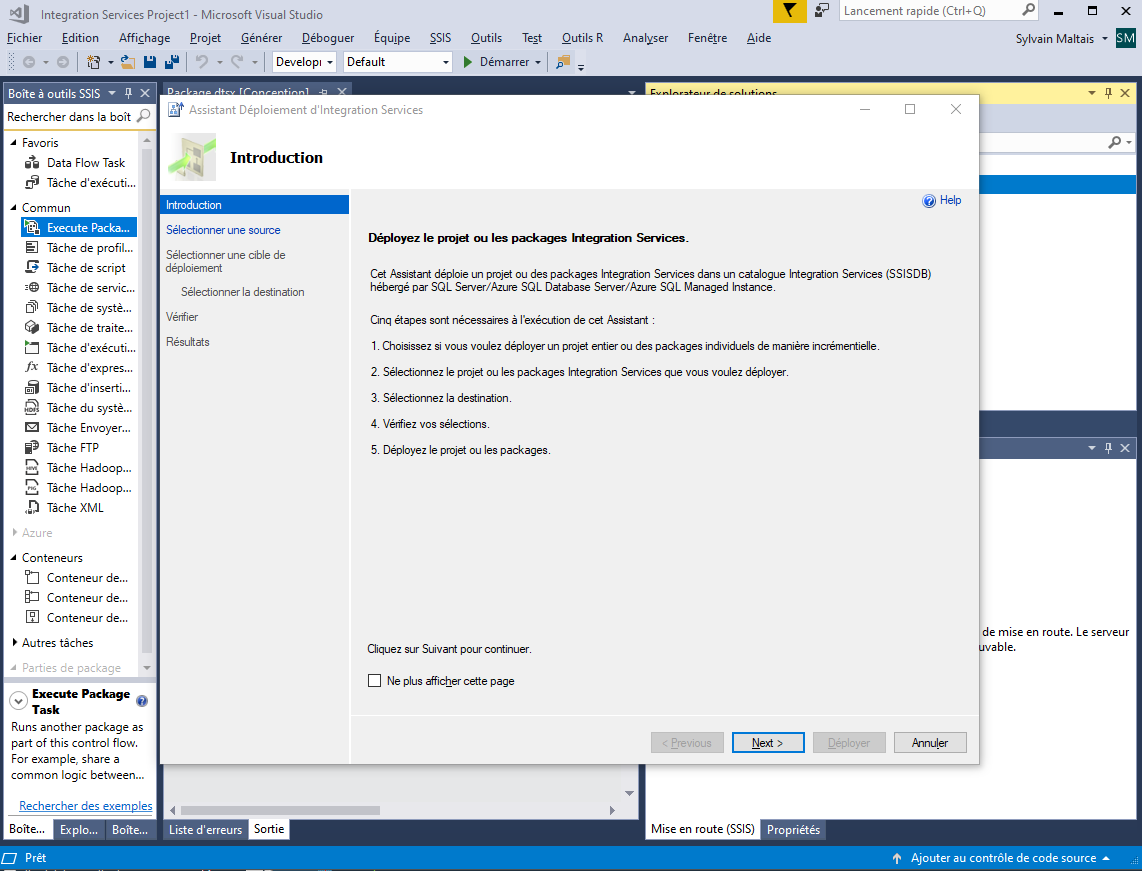Open the SSIS menu
This screenshot has height=871, width=1142.
click(x=440, y=38)
